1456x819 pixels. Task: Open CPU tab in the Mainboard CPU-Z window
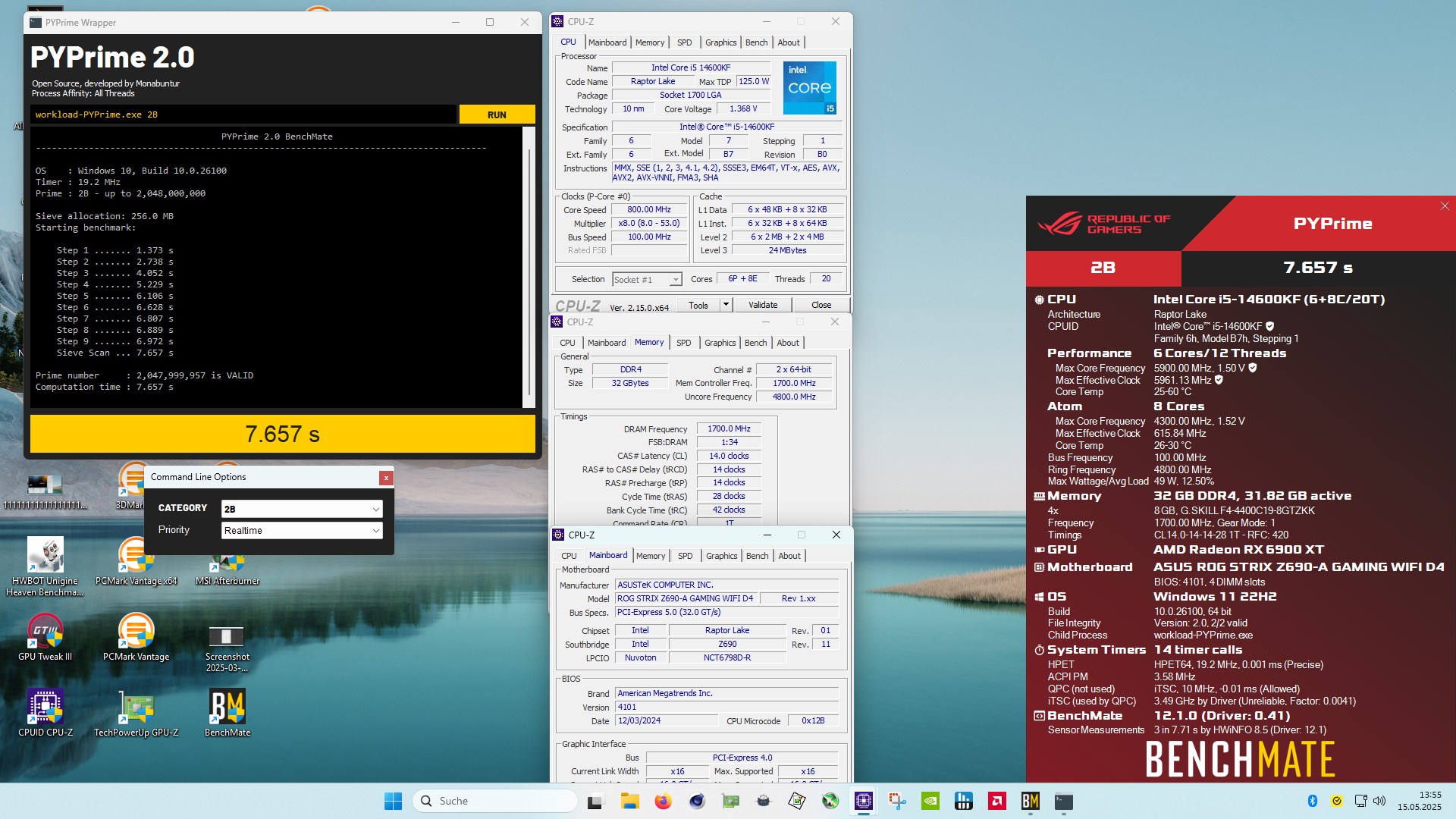click(569, 556)
